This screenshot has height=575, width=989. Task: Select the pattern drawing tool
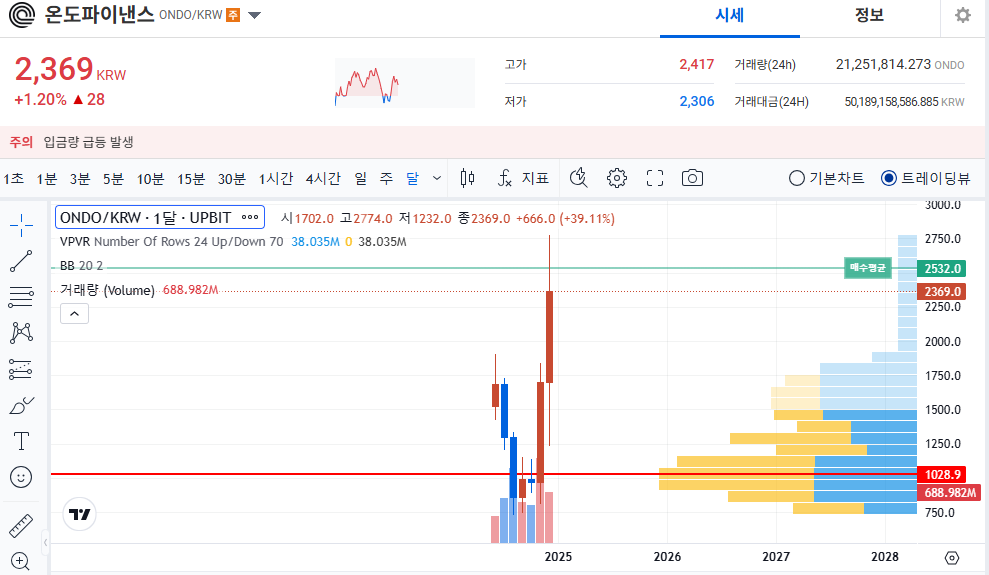coord(21,332)
